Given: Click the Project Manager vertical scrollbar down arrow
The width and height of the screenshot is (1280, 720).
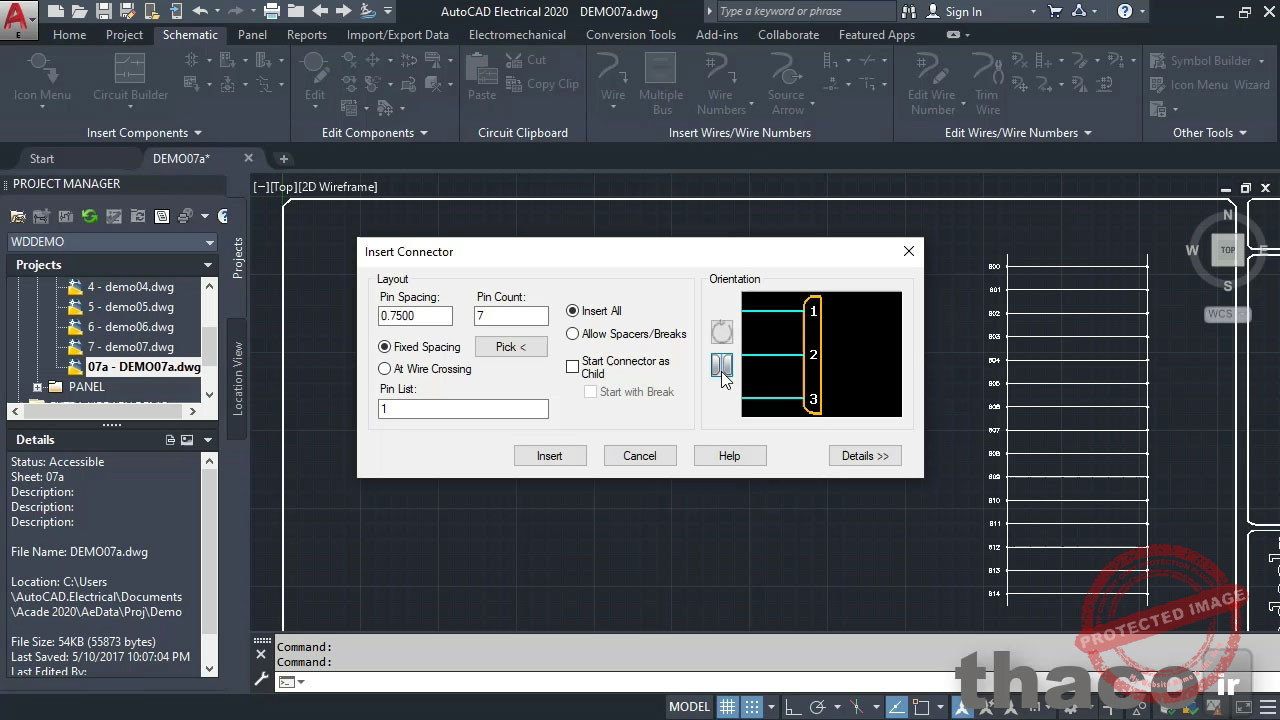Looking at the screenshot, I should click(x=209, y=395).
